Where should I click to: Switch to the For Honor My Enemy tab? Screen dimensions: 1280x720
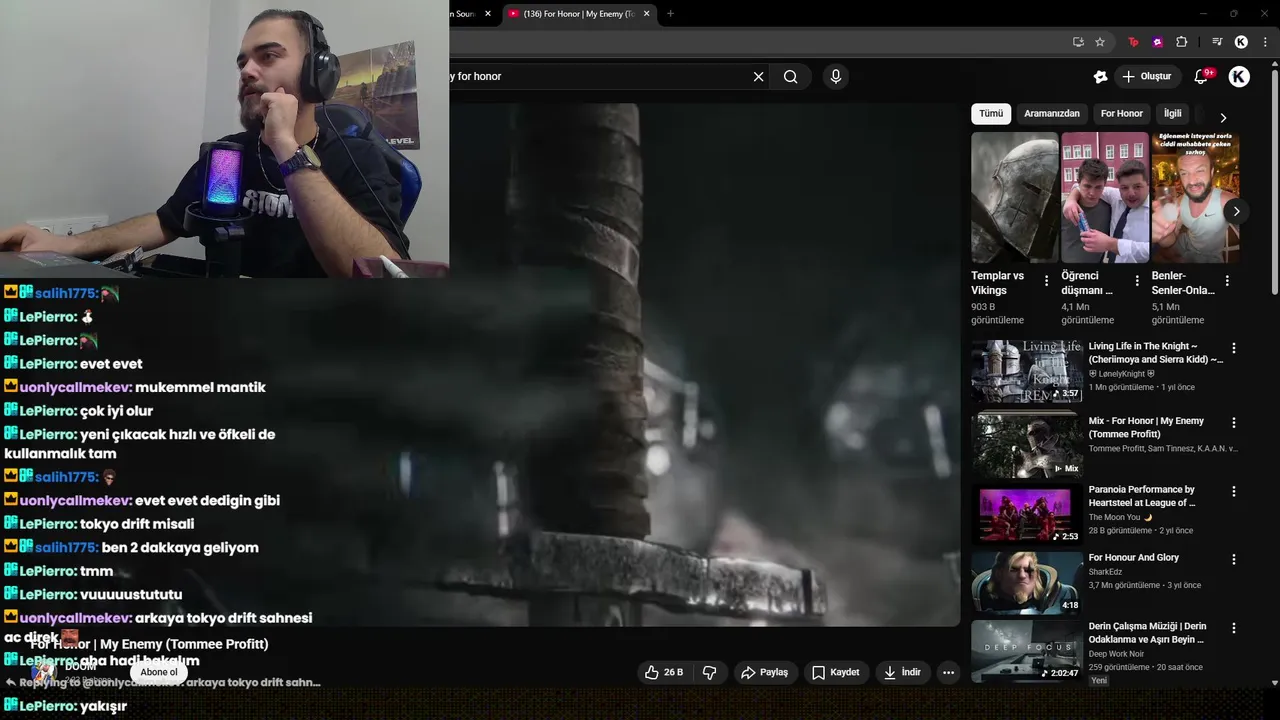(578, 14)
